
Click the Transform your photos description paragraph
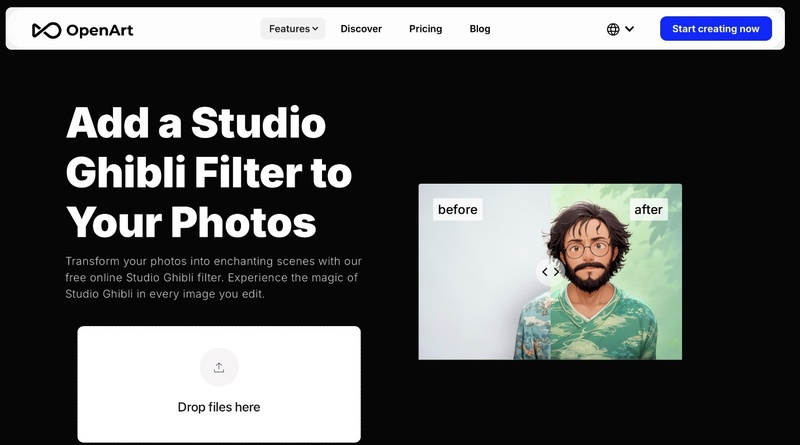tap(213, 278)
